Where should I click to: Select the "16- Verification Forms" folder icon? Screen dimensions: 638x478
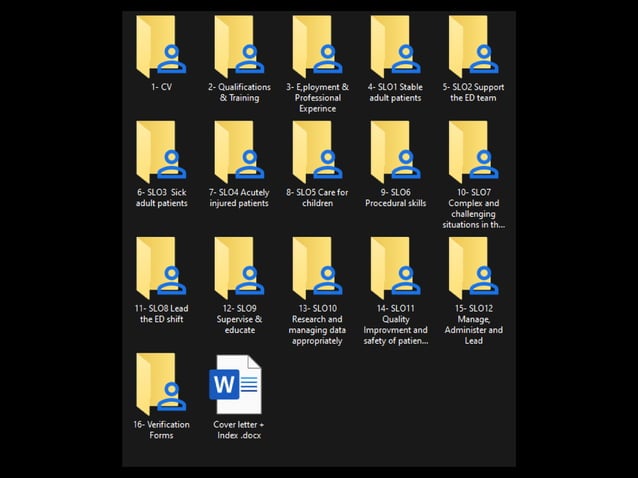[161, 384]
